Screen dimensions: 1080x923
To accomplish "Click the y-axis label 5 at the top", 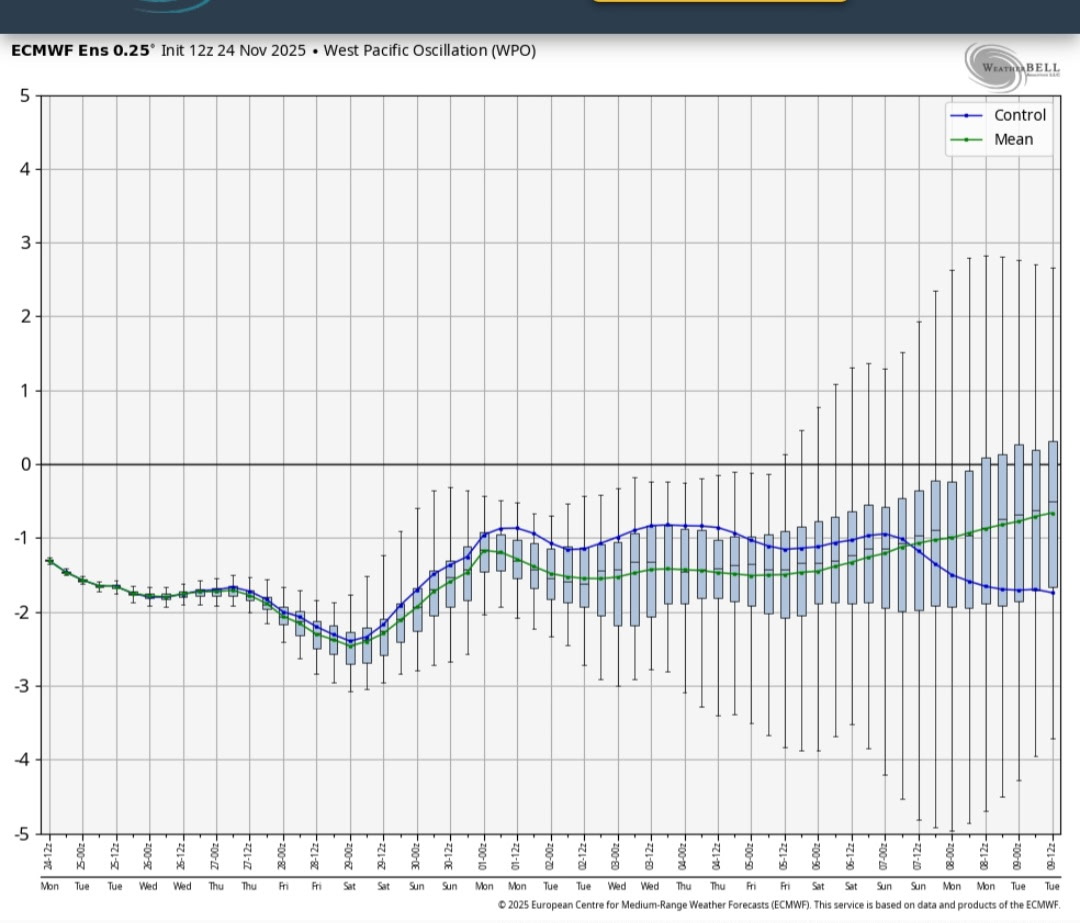I will (x=25, y=96).
